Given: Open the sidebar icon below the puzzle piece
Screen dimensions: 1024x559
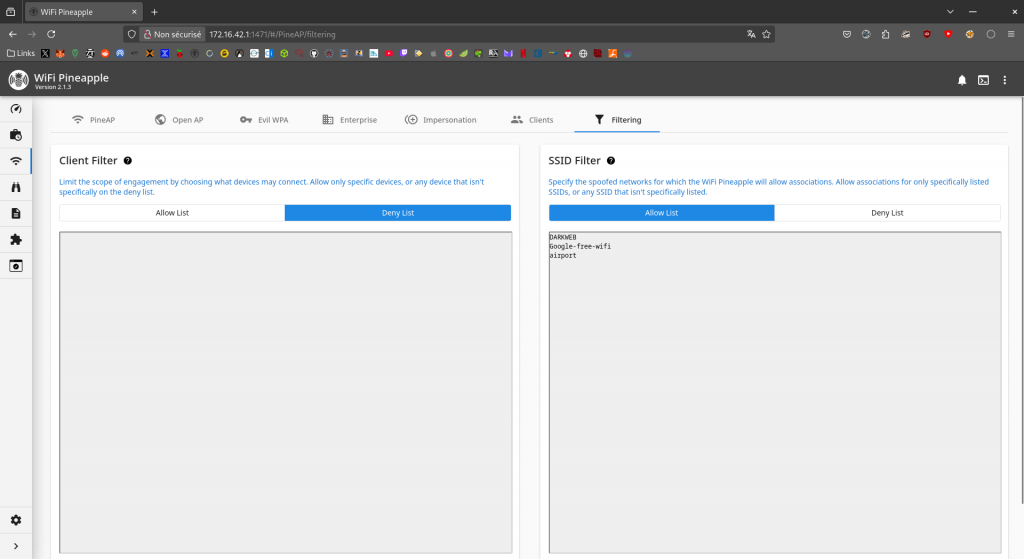Looking at the screenshot, I should (16, 266).
